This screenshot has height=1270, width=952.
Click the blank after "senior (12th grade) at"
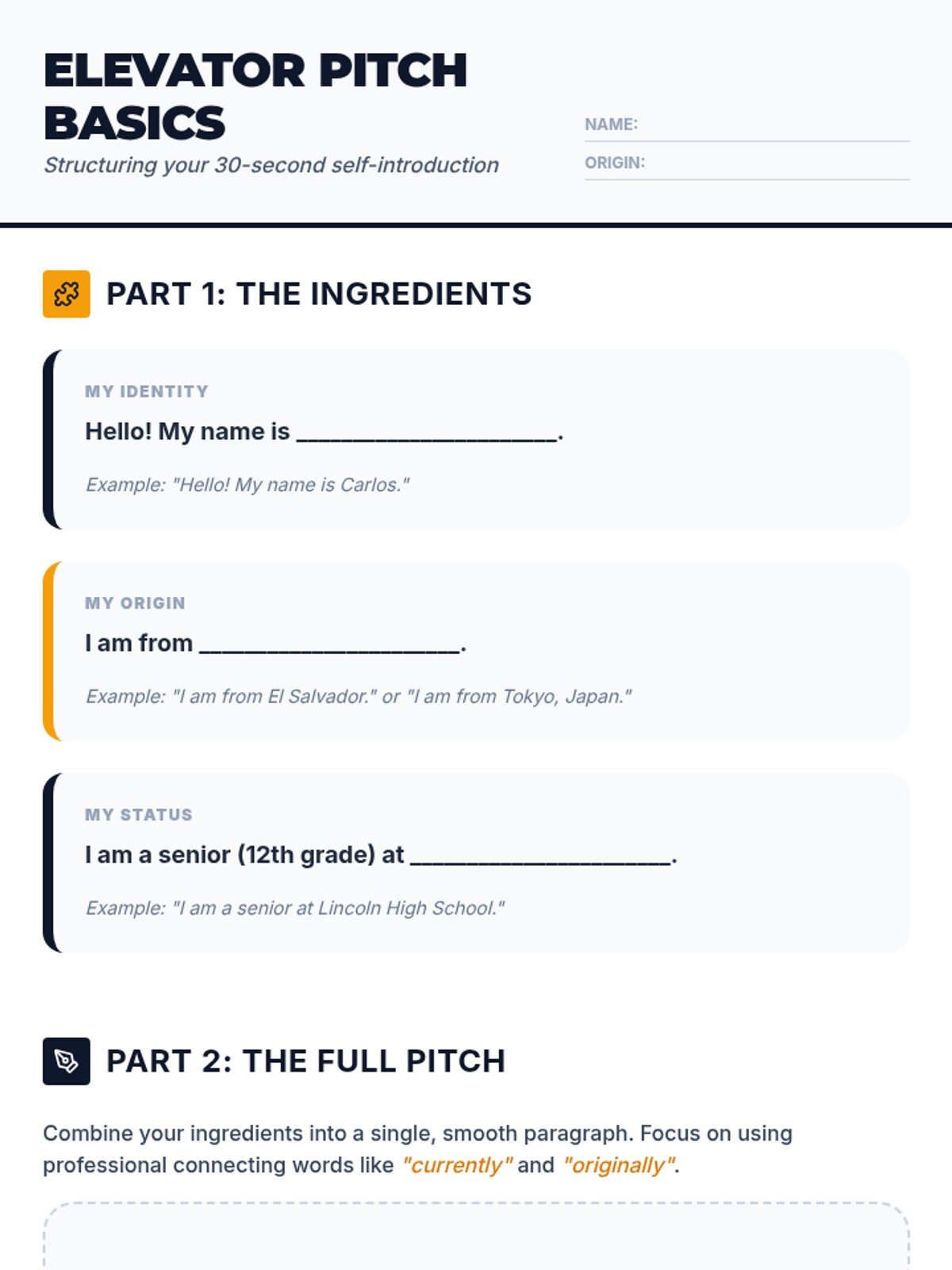click(541, 856)
